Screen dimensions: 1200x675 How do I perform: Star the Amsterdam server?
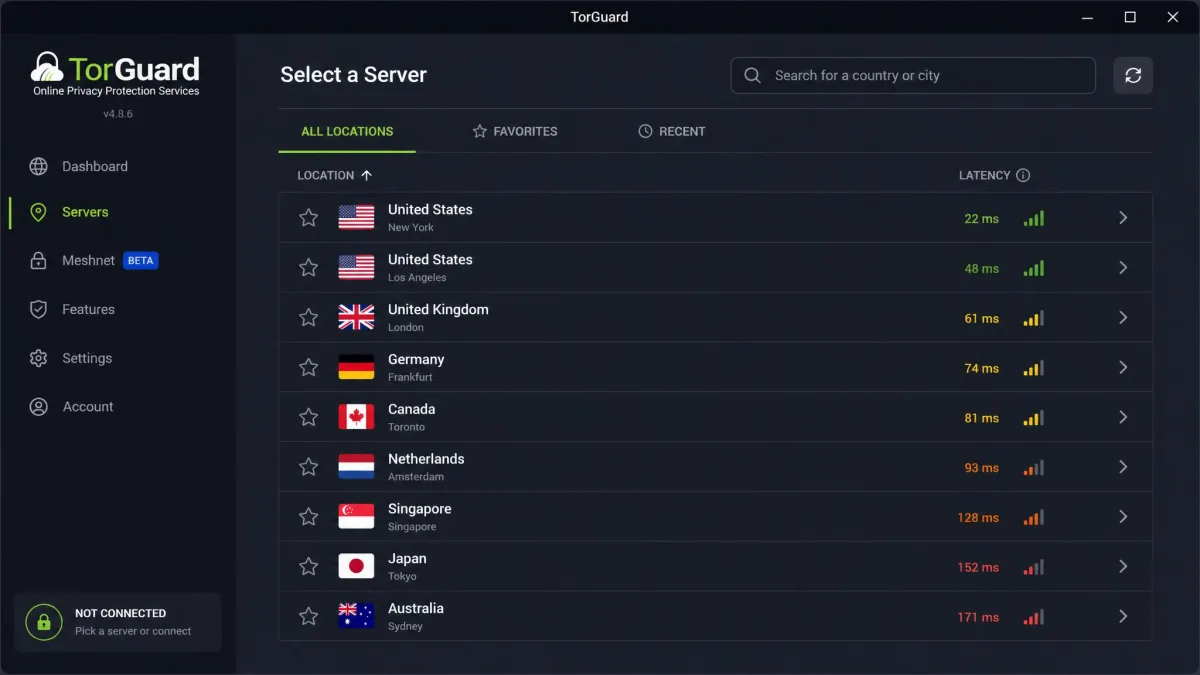tap(309, 467)
